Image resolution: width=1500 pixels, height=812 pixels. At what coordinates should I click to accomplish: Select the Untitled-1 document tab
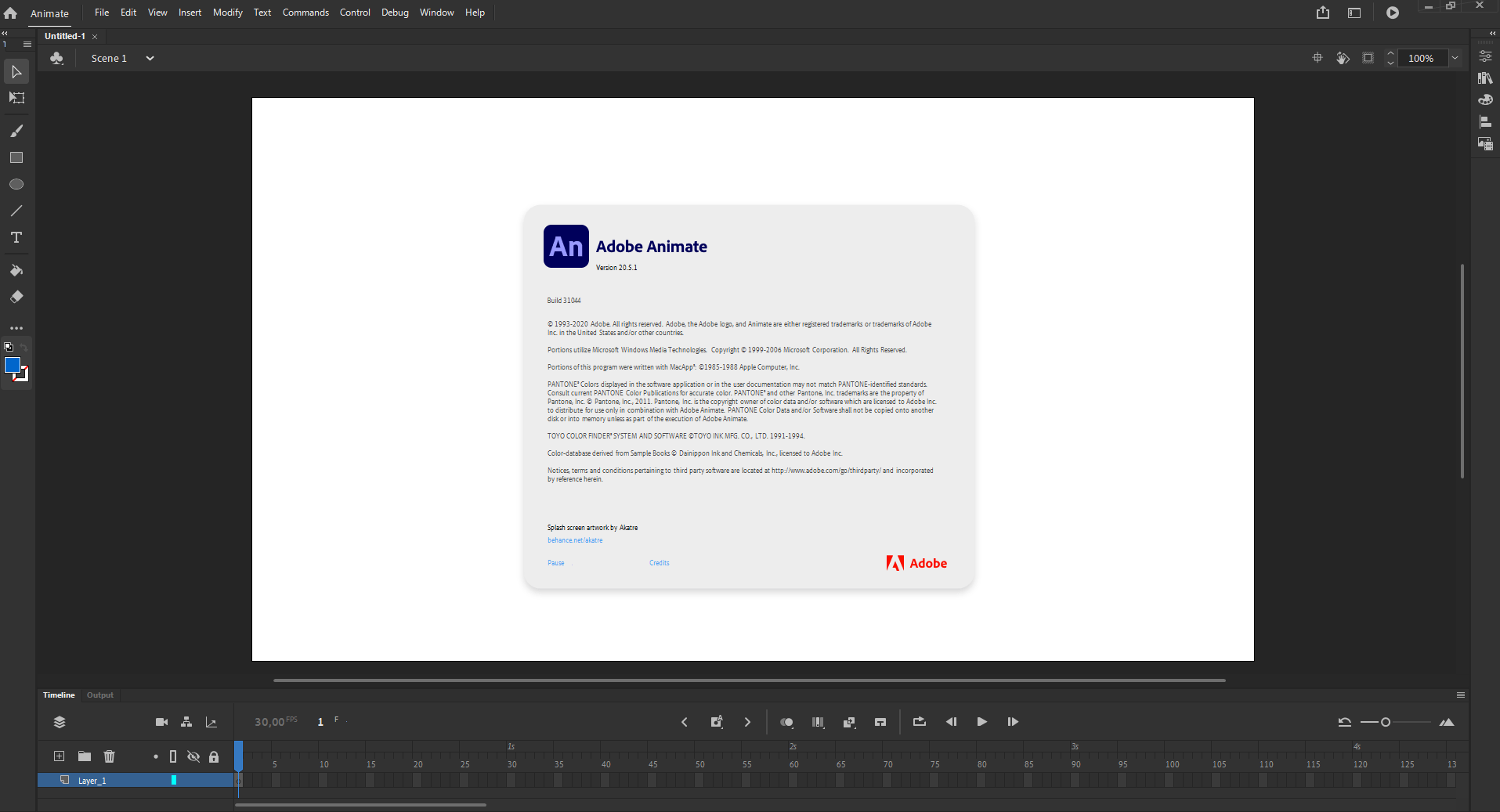tap(65, 36)
